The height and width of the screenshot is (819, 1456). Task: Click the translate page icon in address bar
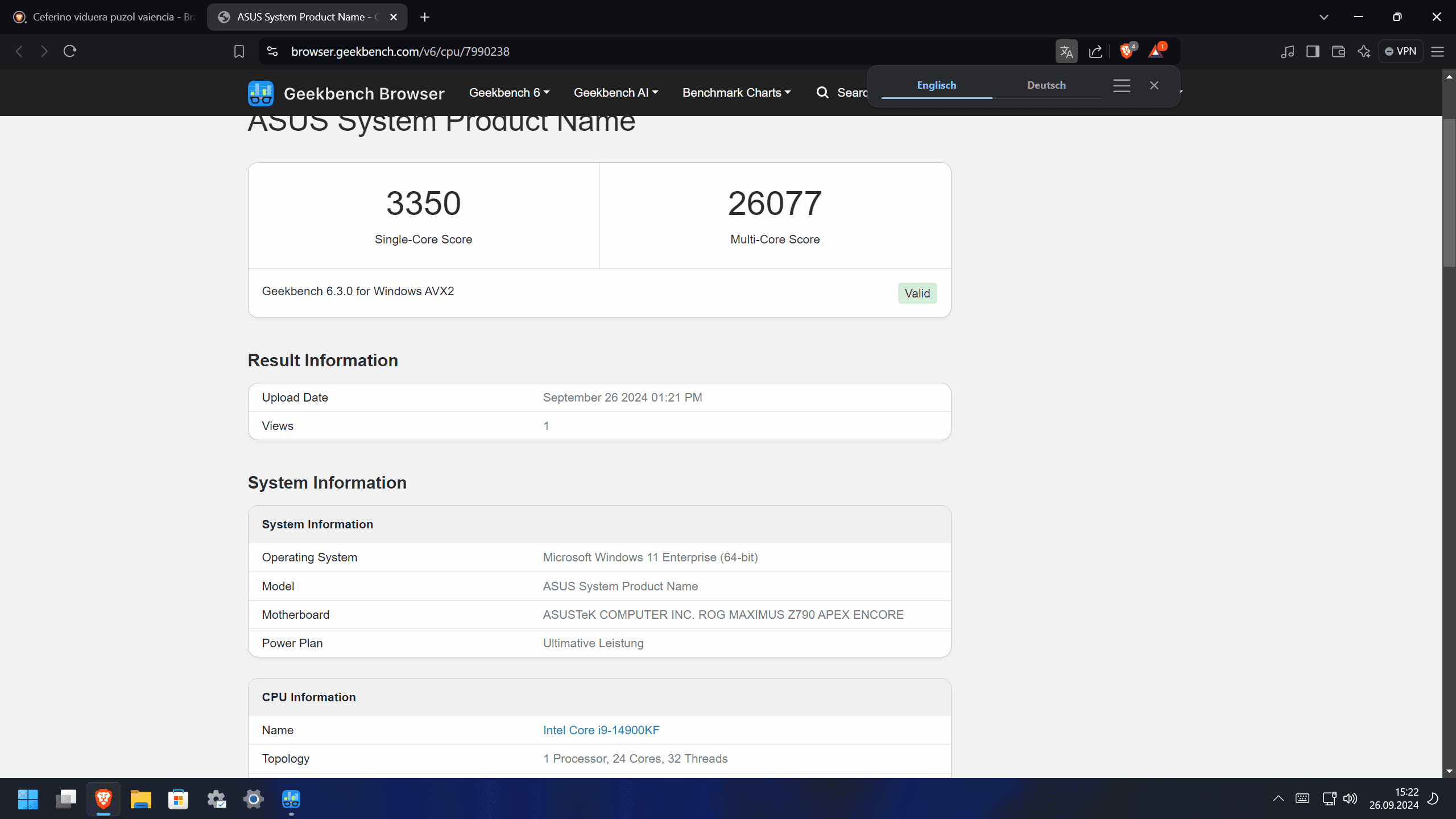[1066, 52]
